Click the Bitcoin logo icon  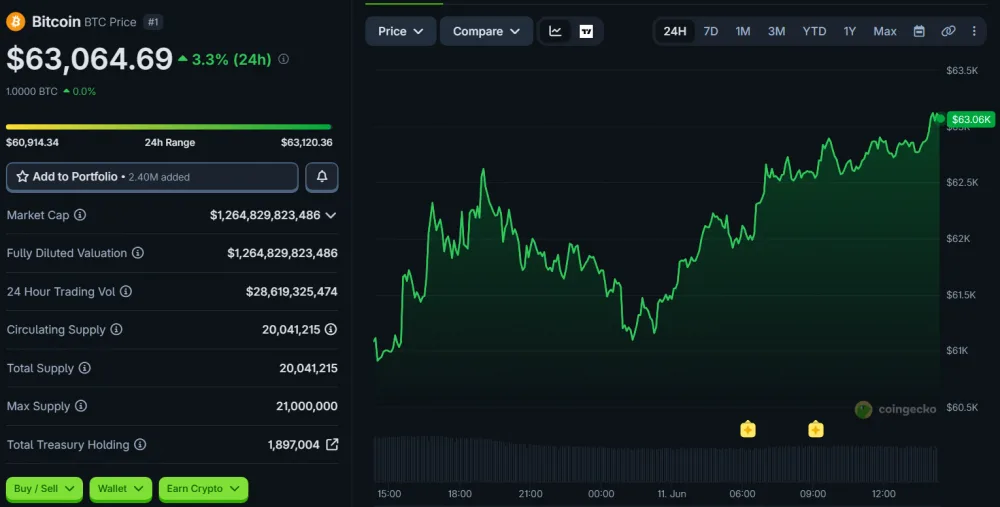point(15,22)
